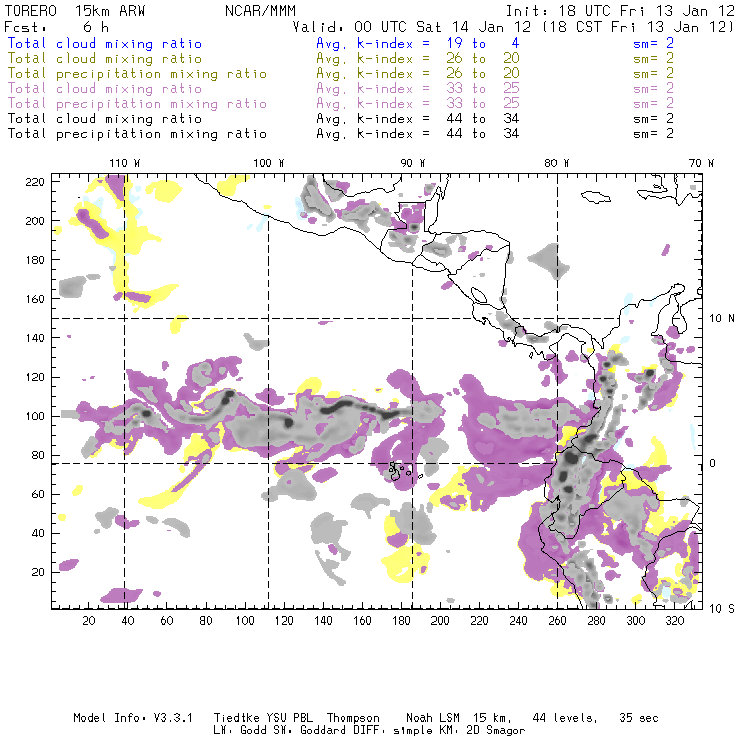
Task: Click the "35 sec" footer text
Action: (x=639, y=718)
